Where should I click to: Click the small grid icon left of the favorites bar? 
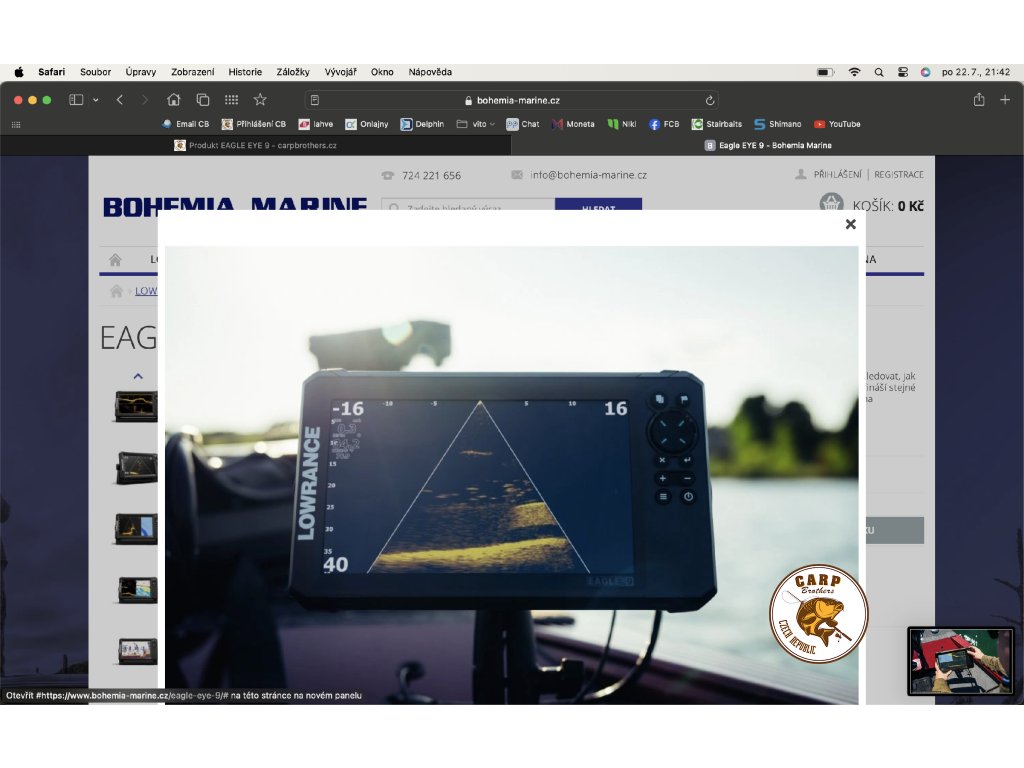pyautogui.click(x=16, y=124)
